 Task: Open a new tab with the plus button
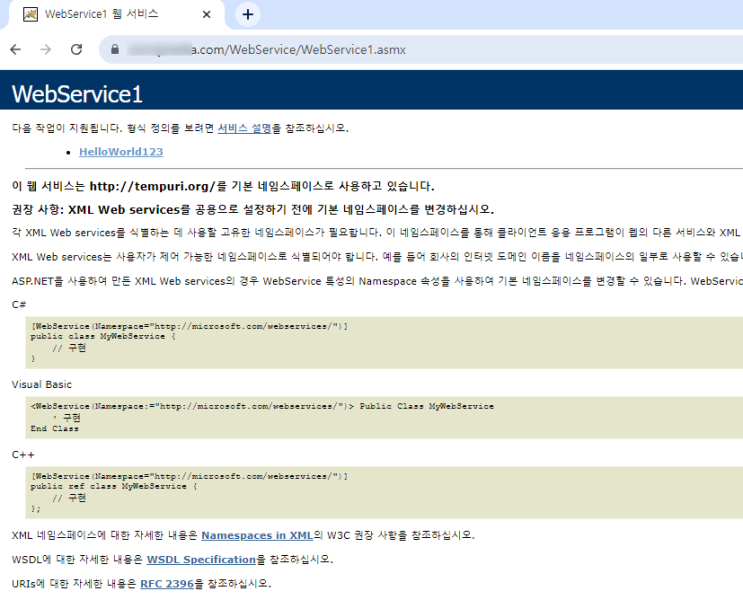click(x=247, y=15)
